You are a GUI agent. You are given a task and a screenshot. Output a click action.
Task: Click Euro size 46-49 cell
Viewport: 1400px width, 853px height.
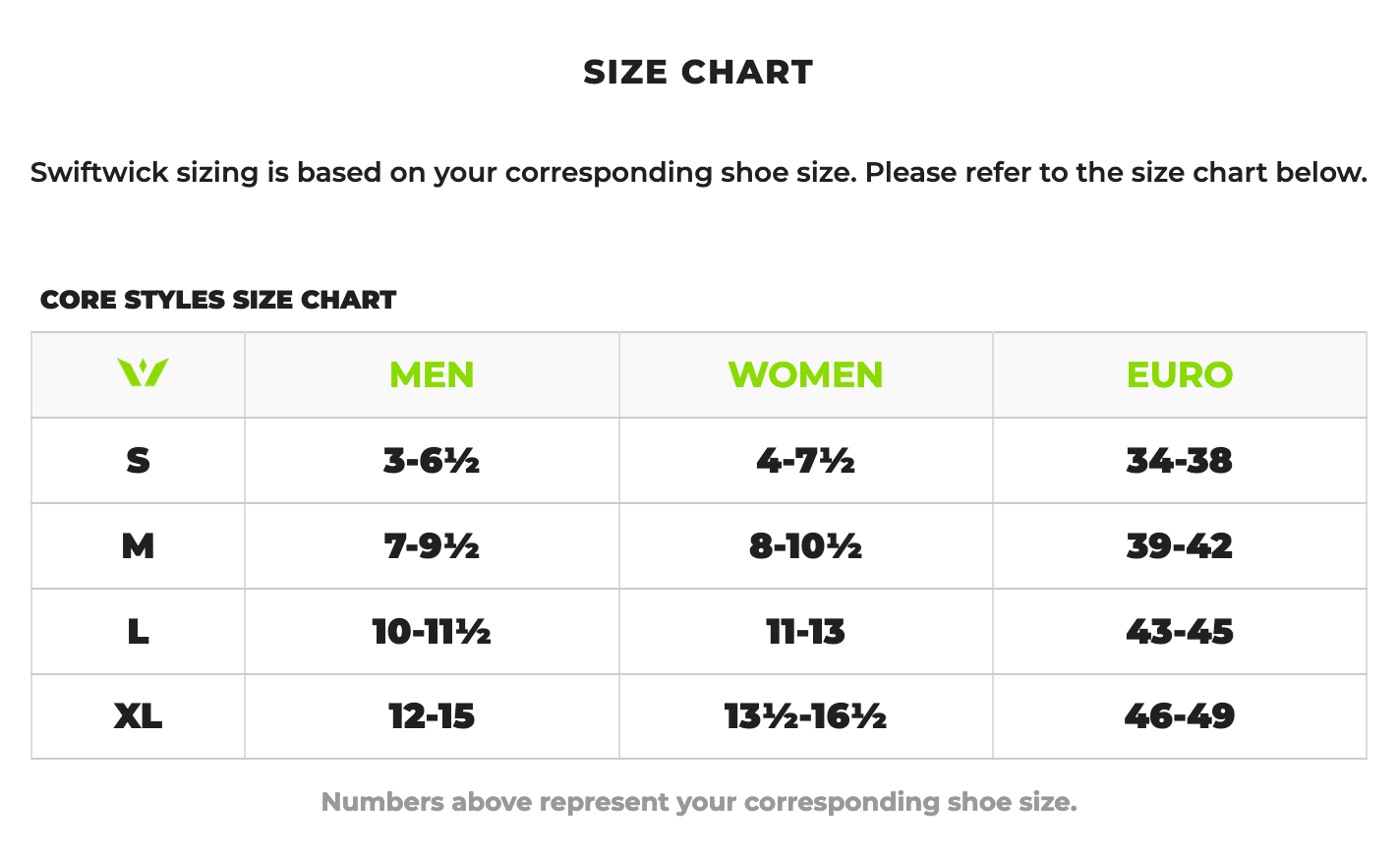pyautogui.click(x=1179, y=716)
